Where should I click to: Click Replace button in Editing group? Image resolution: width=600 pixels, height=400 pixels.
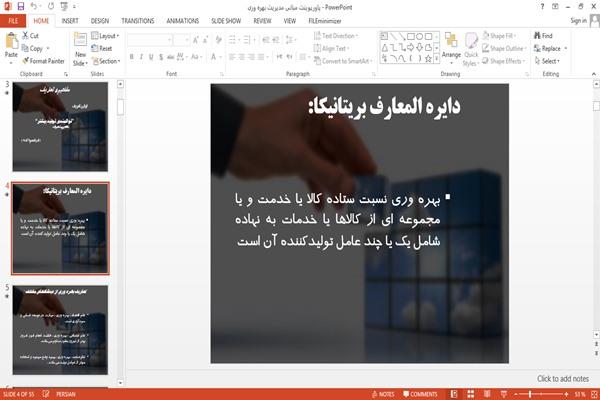click(550, 48)
